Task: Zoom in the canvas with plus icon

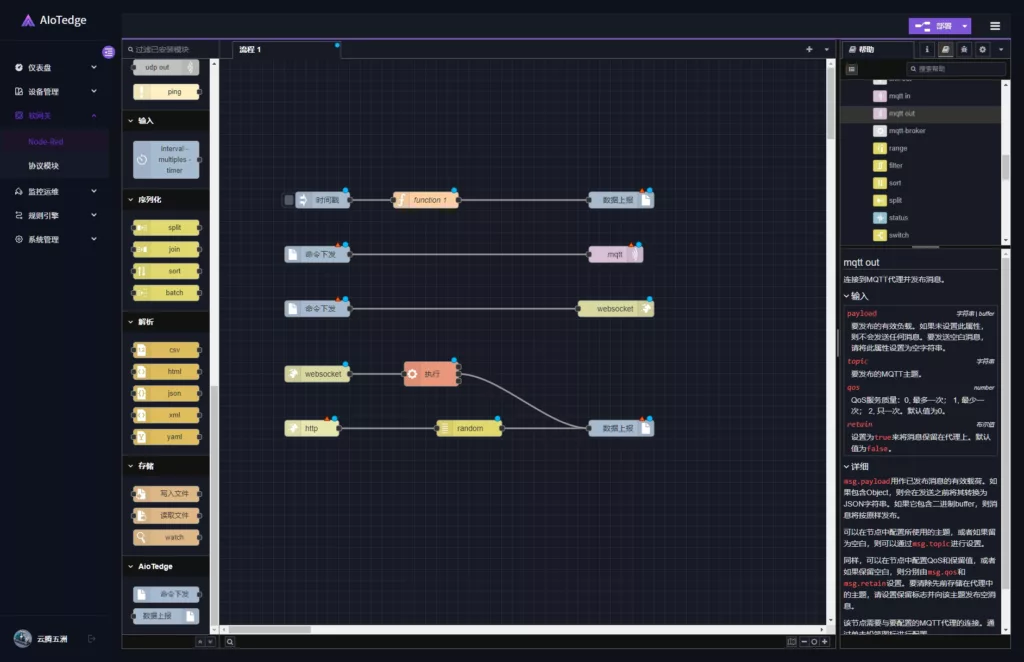Action: pos(824,642)
